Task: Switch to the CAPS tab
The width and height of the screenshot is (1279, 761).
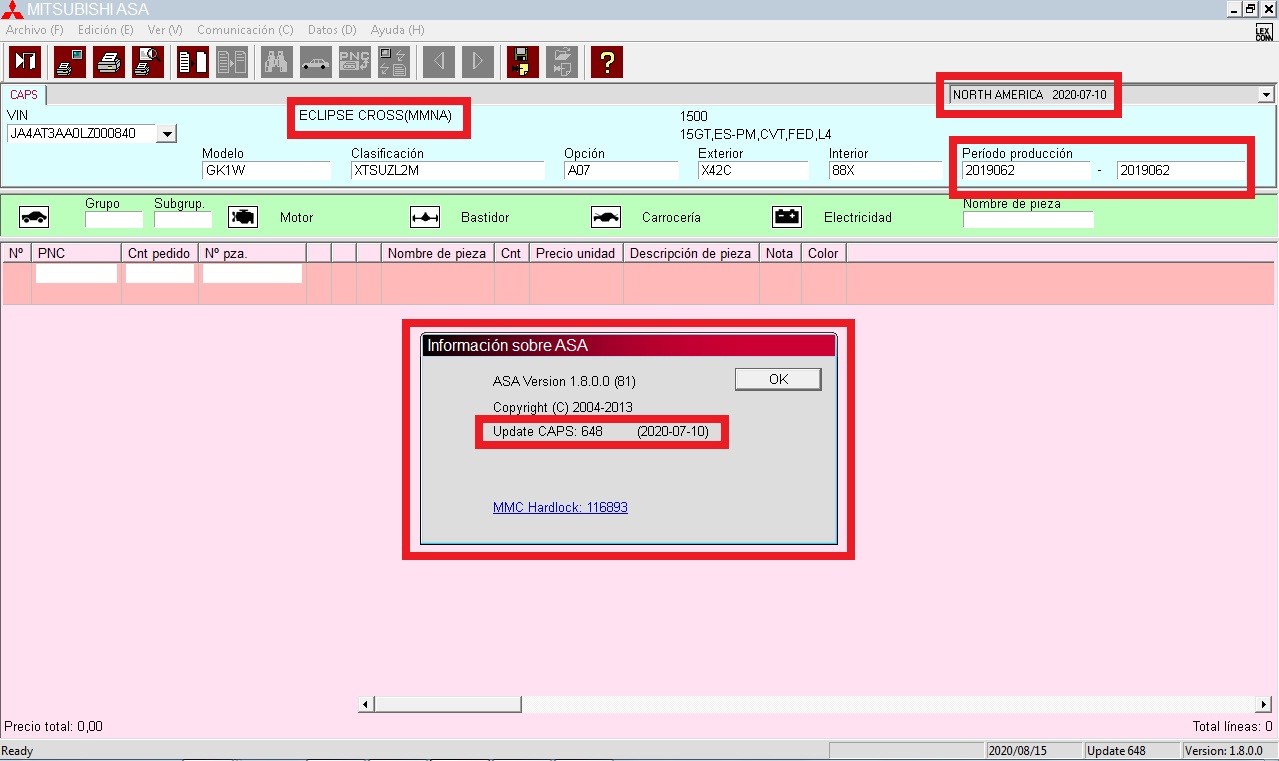Action: tap(23, 94)
